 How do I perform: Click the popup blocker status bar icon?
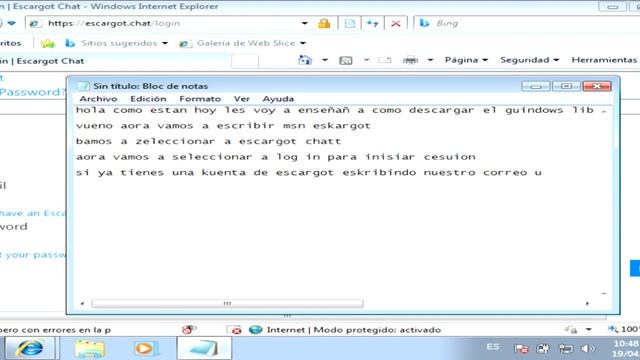coord(189,329)
